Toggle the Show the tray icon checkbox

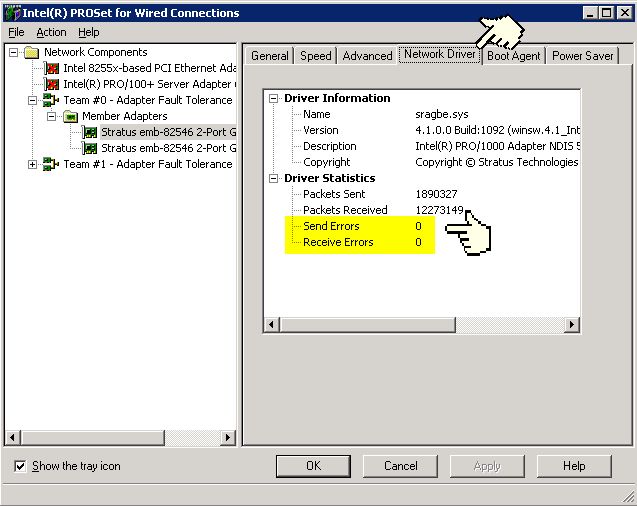pos(20,466)
